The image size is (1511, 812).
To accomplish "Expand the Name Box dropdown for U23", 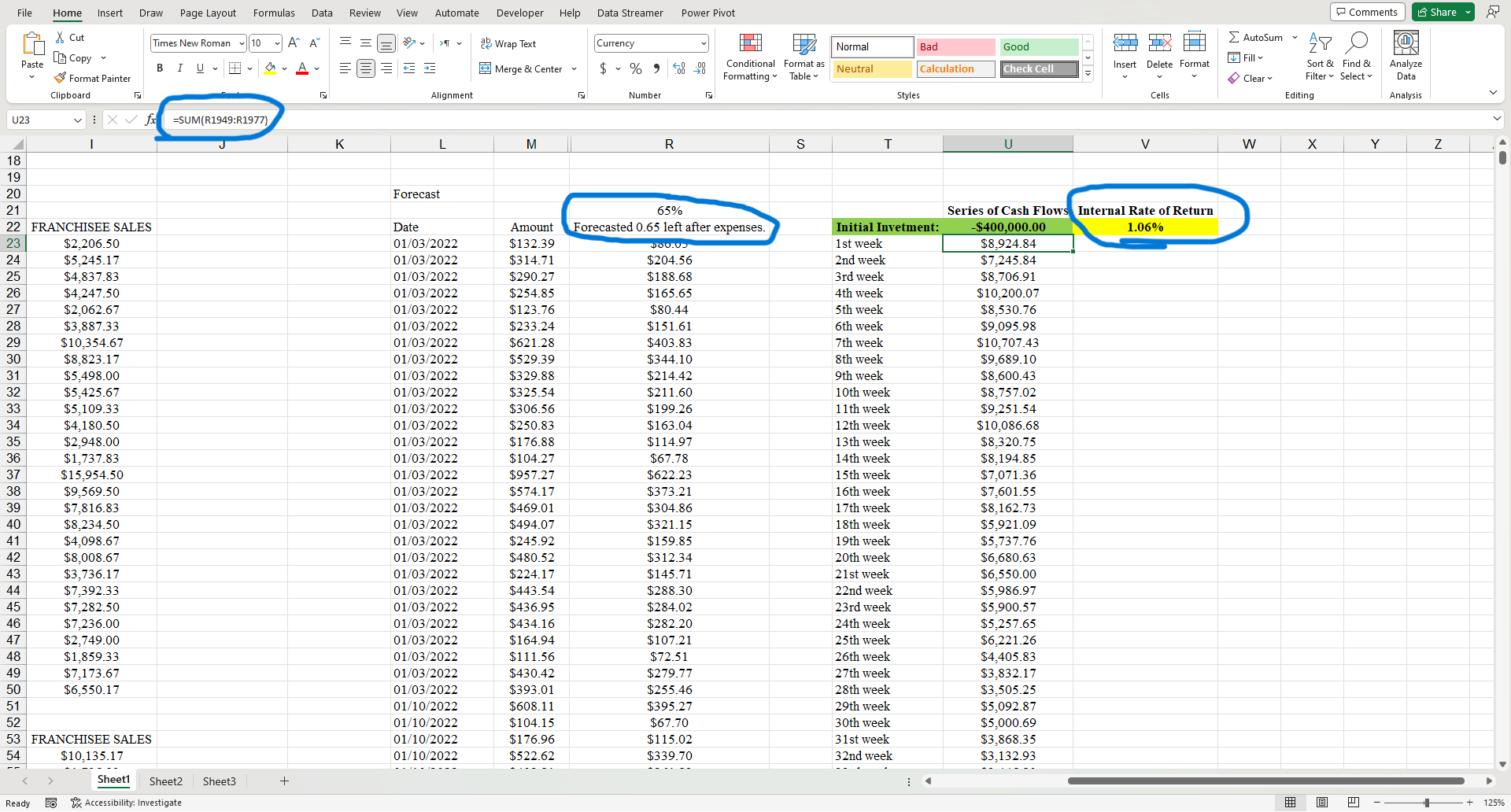I will pyautogui.click(x=77, y=120).
